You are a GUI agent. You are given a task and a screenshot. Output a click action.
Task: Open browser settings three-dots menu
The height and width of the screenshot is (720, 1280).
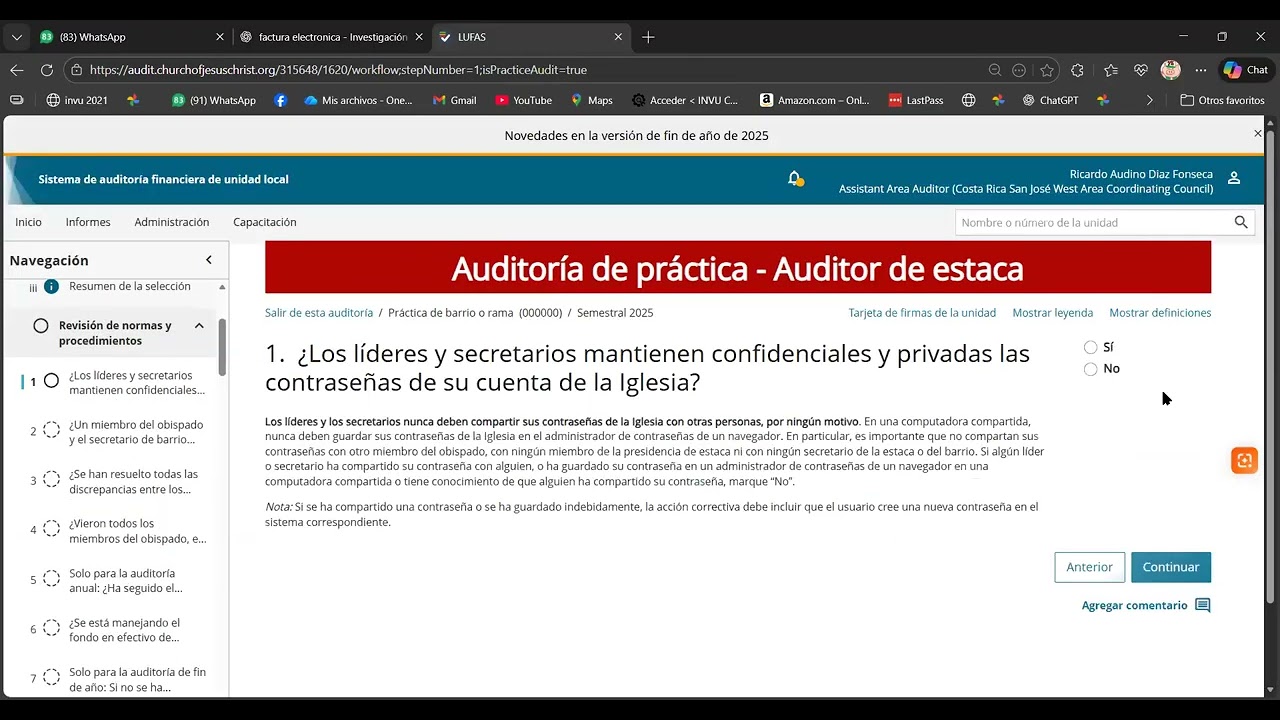1201,70
